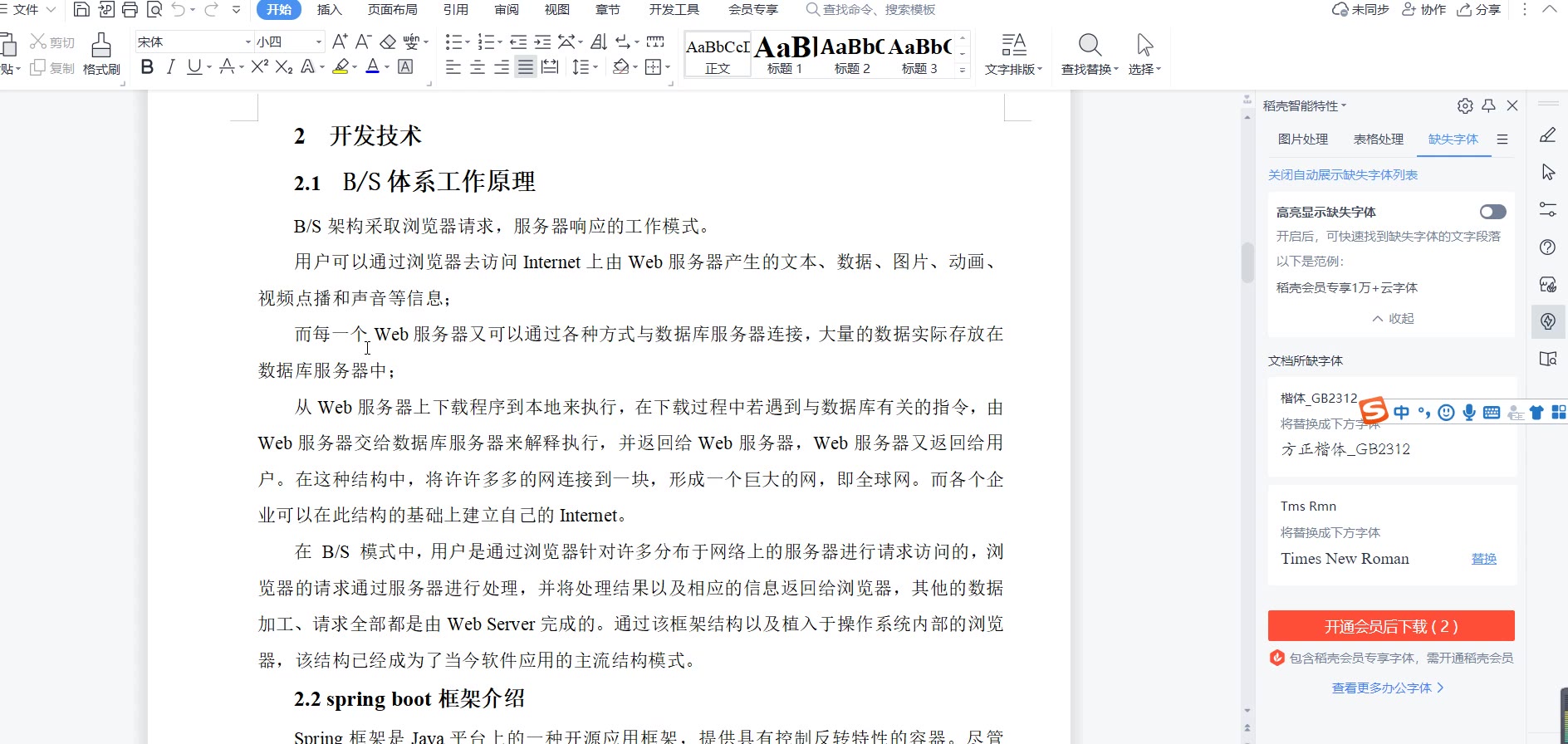The width and height of the screenshot is (1568, 744).
Task: Expand the styles gallery more arrow
Action: click(x=963, y=71)
